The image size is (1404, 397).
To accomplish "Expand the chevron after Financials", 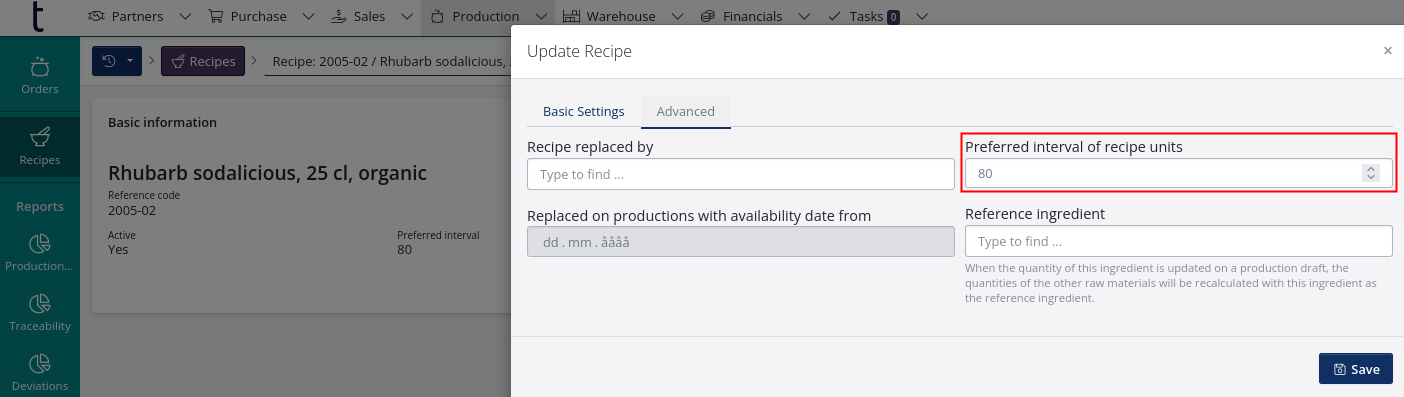I will pos(803,17).
